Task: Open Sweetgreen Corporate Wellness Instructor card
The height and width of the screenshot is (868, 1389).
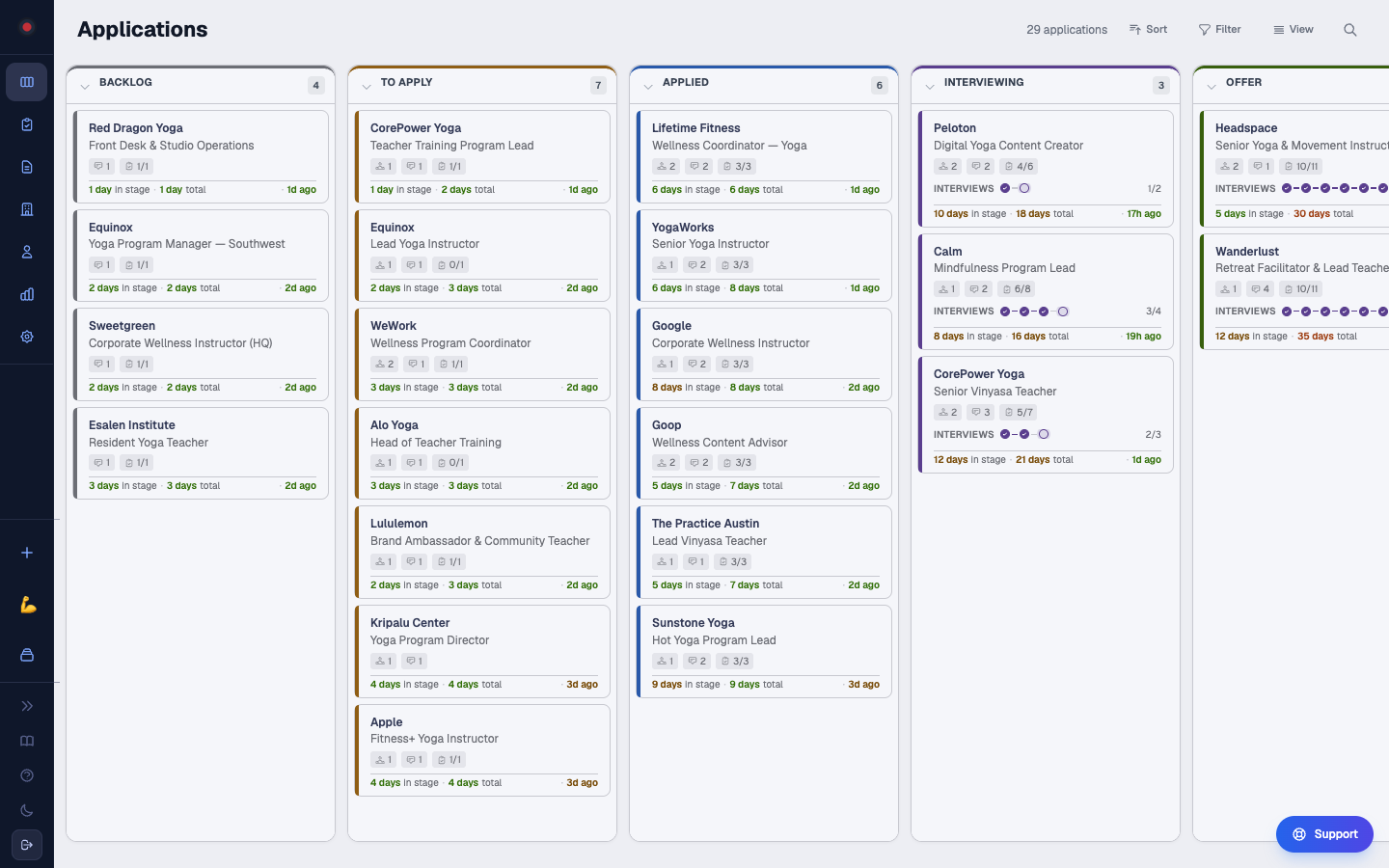Action: click(x=201, y=354)
